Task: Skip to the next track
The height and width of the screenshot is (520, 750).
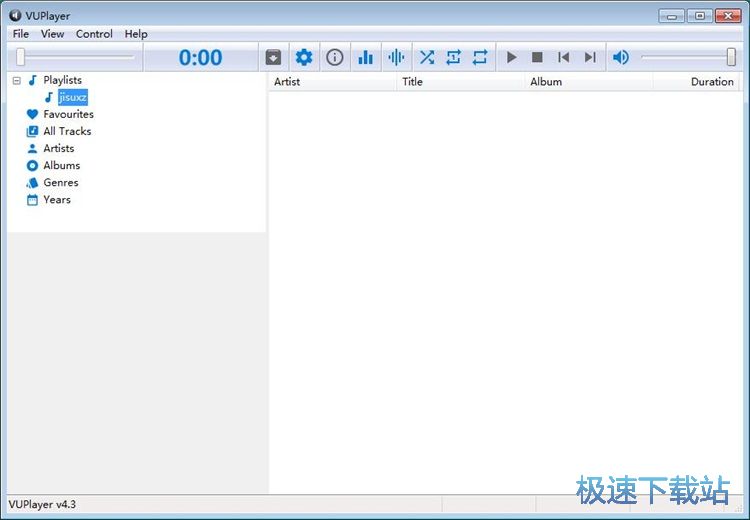Action: pos(590,58)
